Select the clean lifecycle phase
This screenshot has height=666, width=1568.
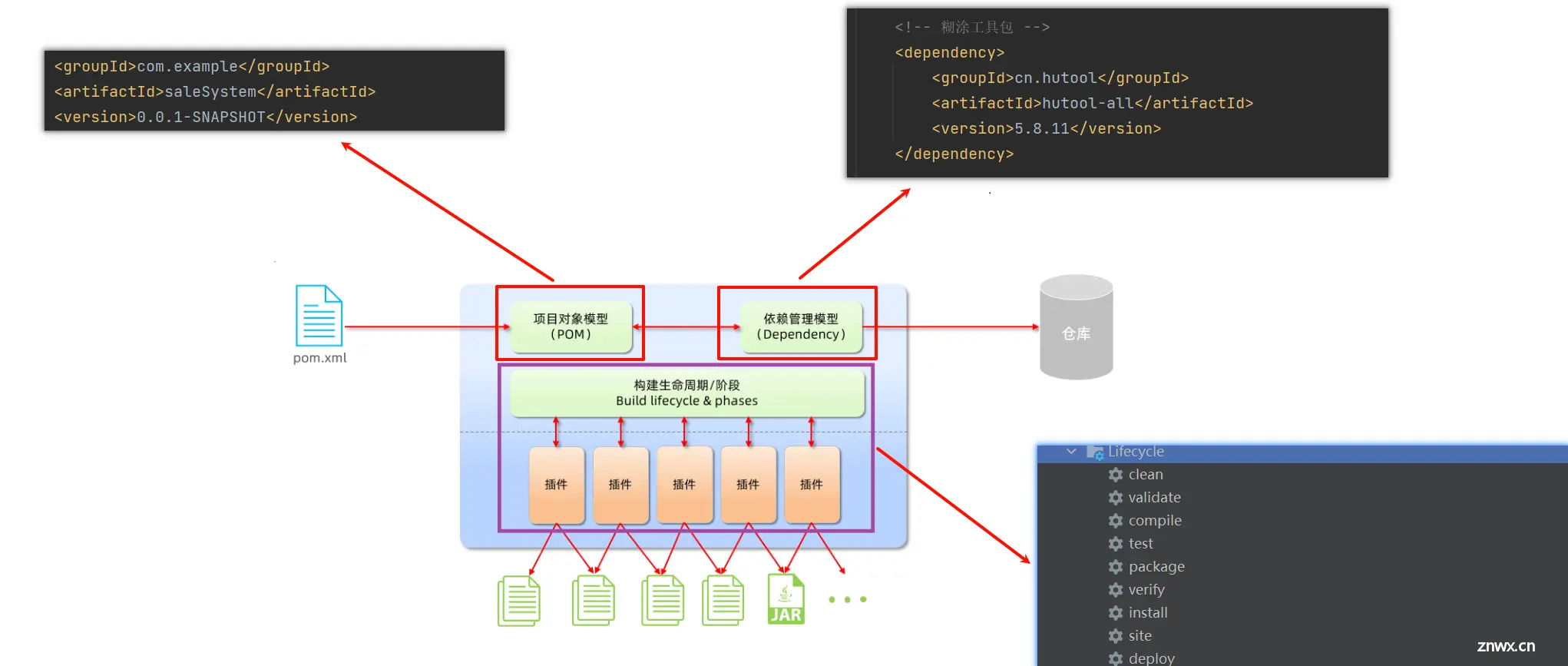[x=1146, y=475]
